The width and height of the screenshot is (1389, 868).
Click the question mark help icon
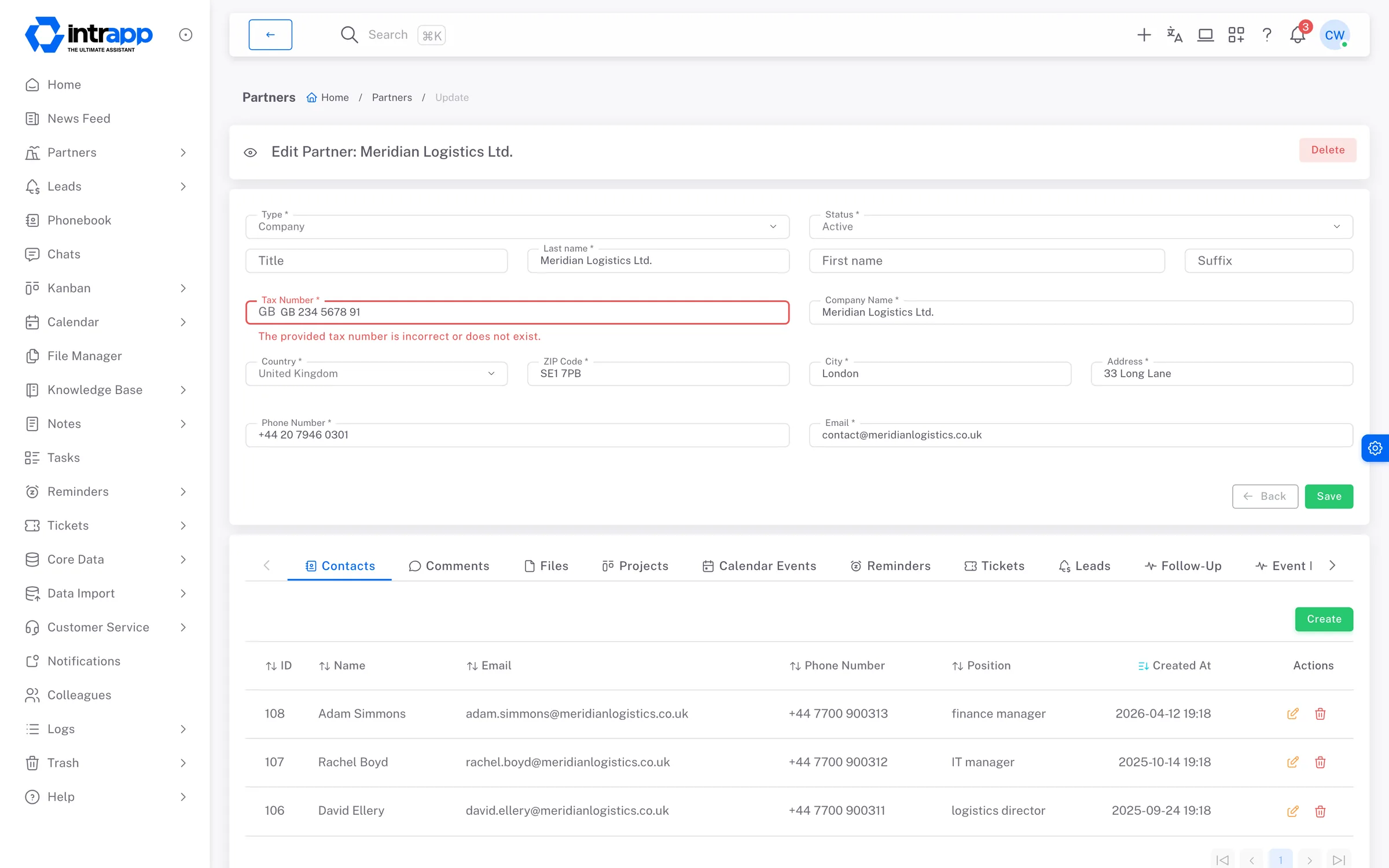click(x=1267, y=35)
